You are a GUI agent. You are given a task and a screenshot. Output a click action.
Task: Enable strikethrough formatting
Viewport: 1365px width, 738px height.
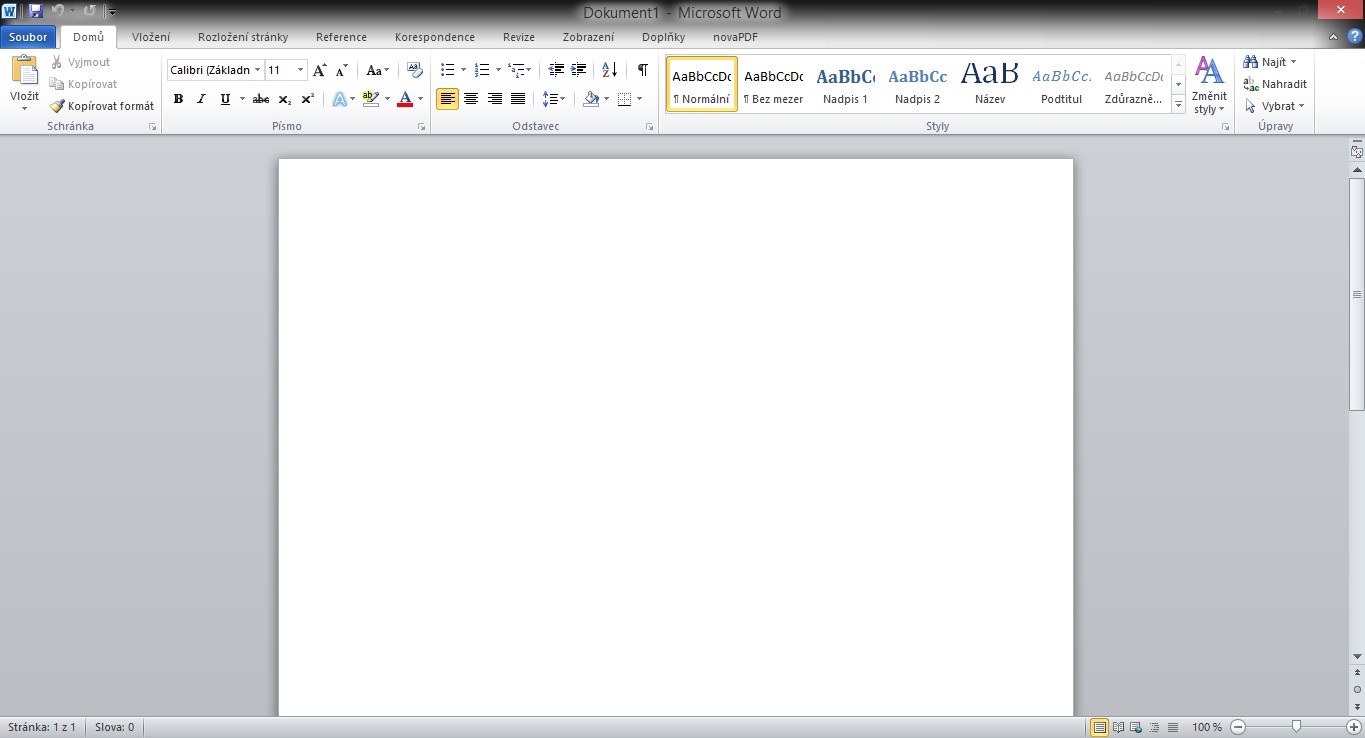[260, 98]
